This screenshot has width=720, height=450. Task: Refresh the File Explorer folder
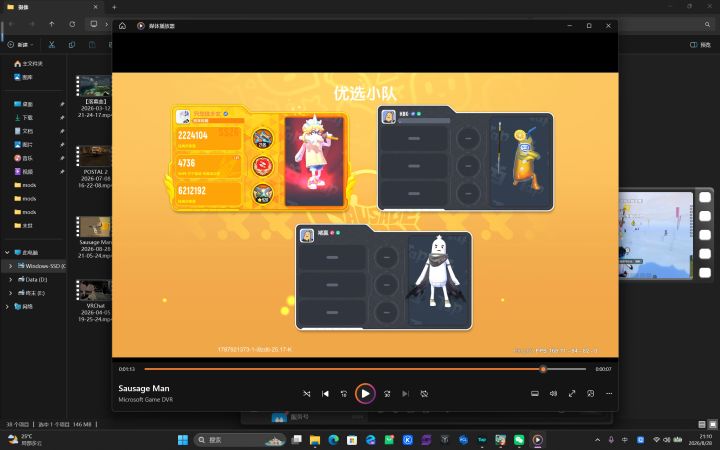click(72, 24)
